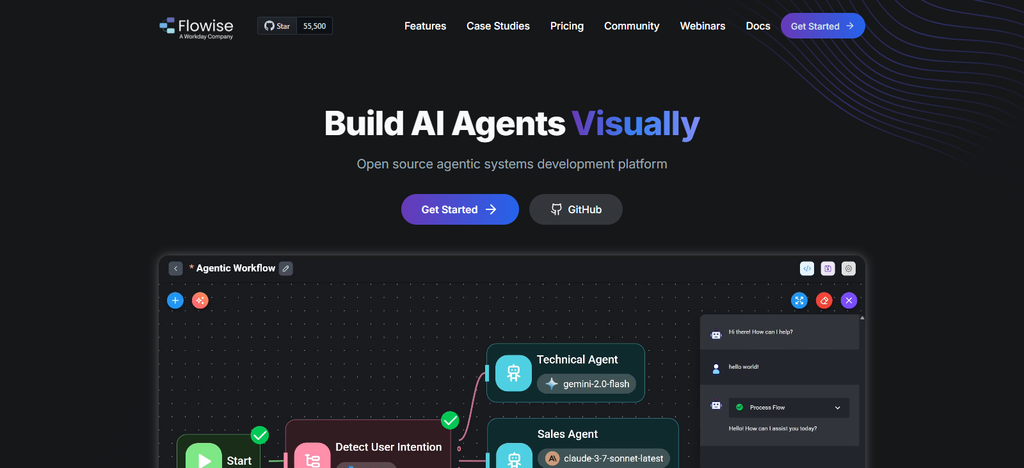Click the green play icon on the Start node

click(204, 458)
